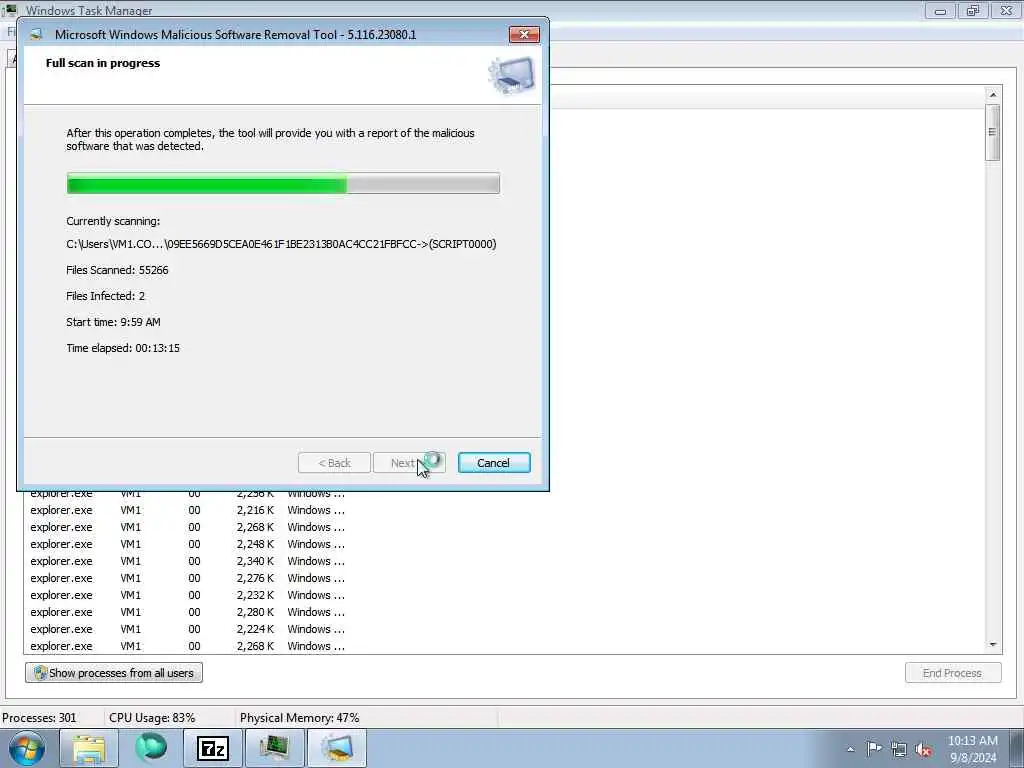Select explorer.exe row using 2,216 K

pos(187,510)
